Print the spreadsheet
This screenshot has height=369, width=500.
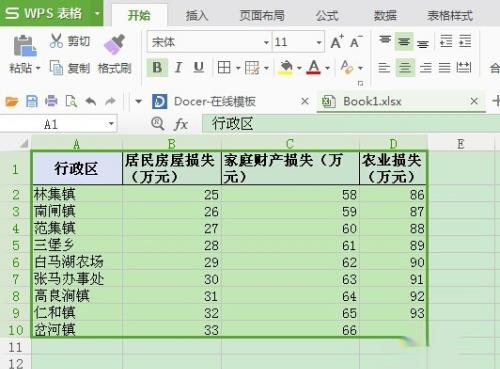51,101
